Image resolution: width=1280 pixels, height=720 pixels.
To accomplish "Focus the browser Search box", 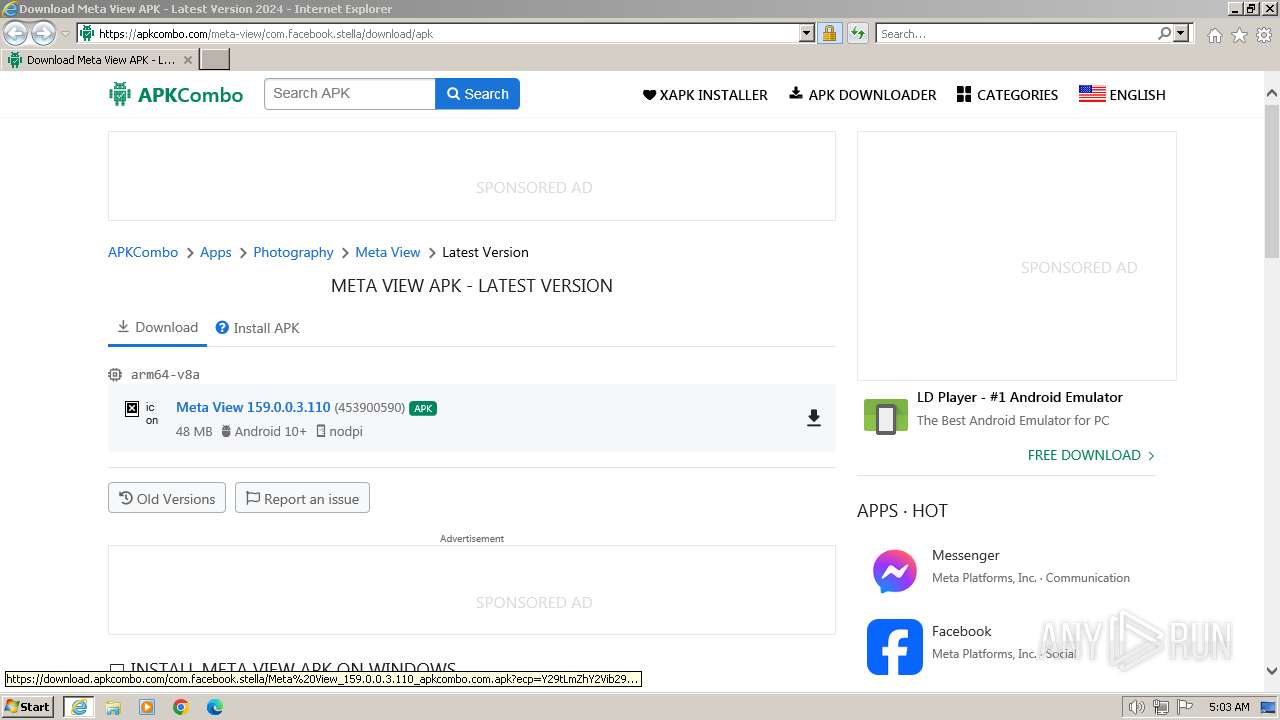I will coord(1016,33).
